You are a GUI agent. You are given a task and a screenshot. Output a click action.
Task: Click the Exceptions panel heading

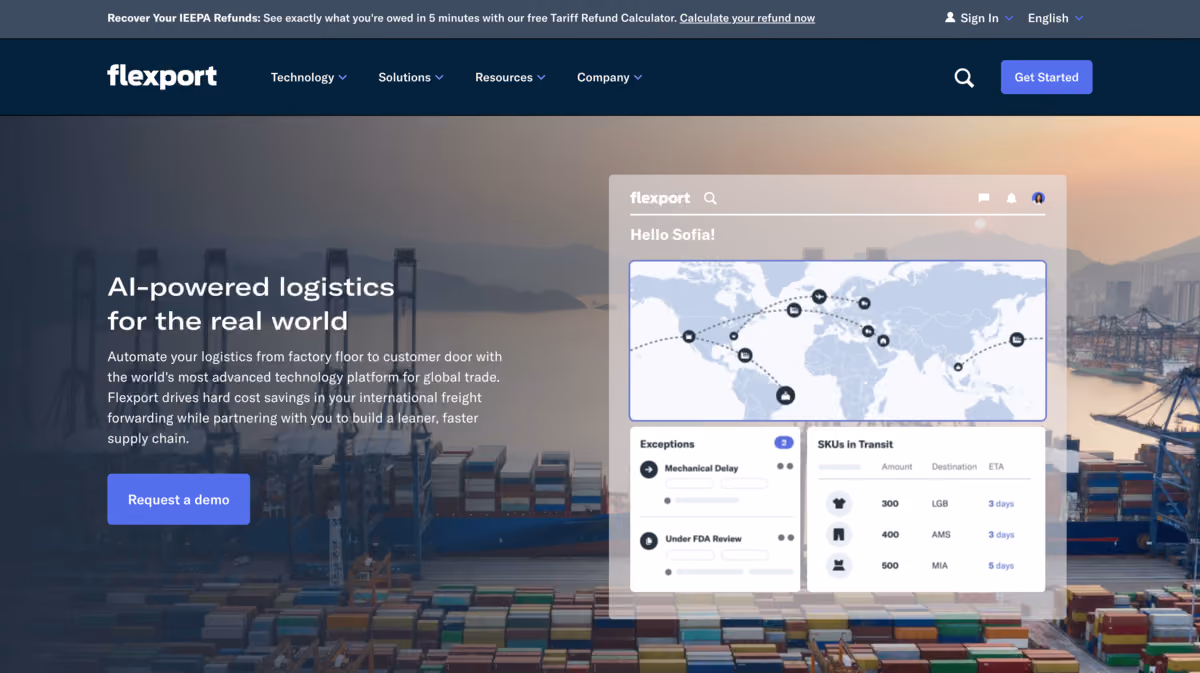[x=667, y=444]
